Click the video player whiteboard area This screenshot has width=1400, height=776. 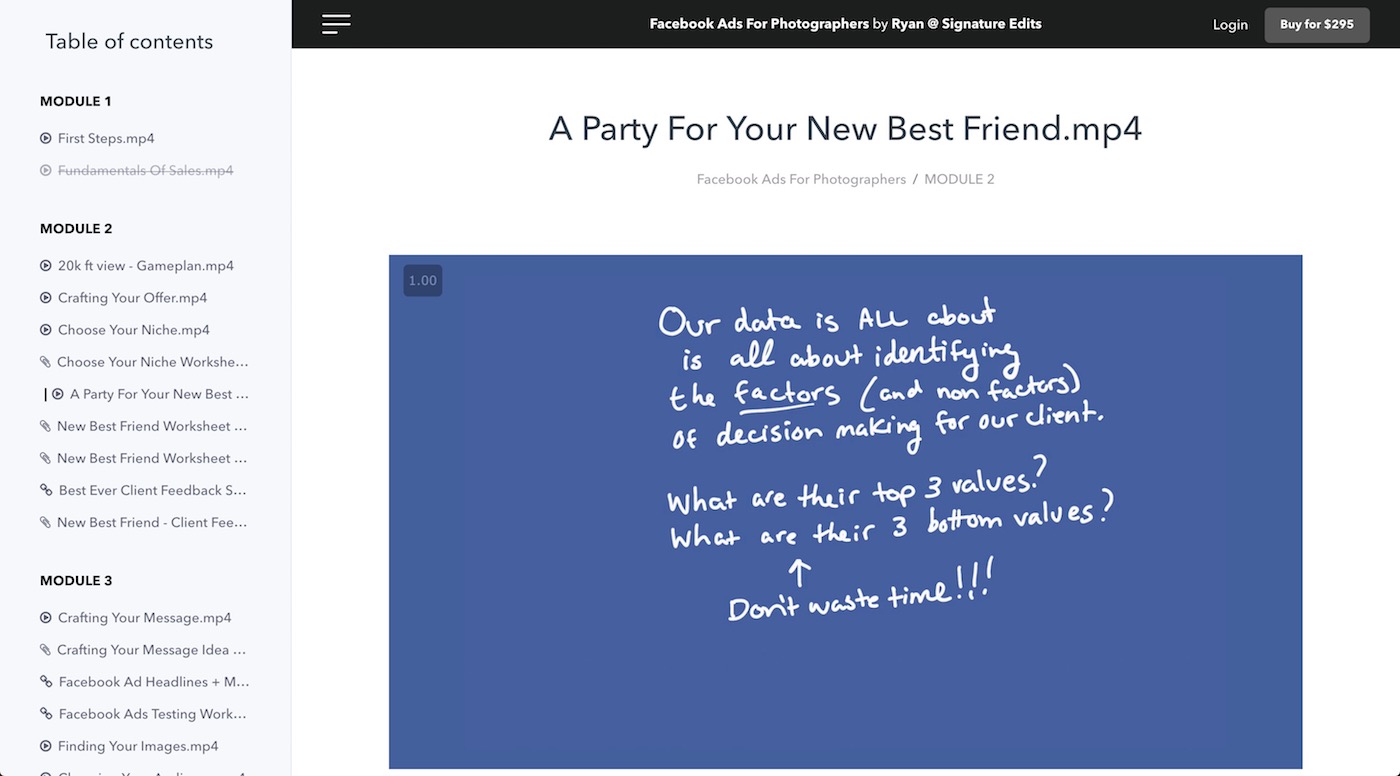click(845, 511)
